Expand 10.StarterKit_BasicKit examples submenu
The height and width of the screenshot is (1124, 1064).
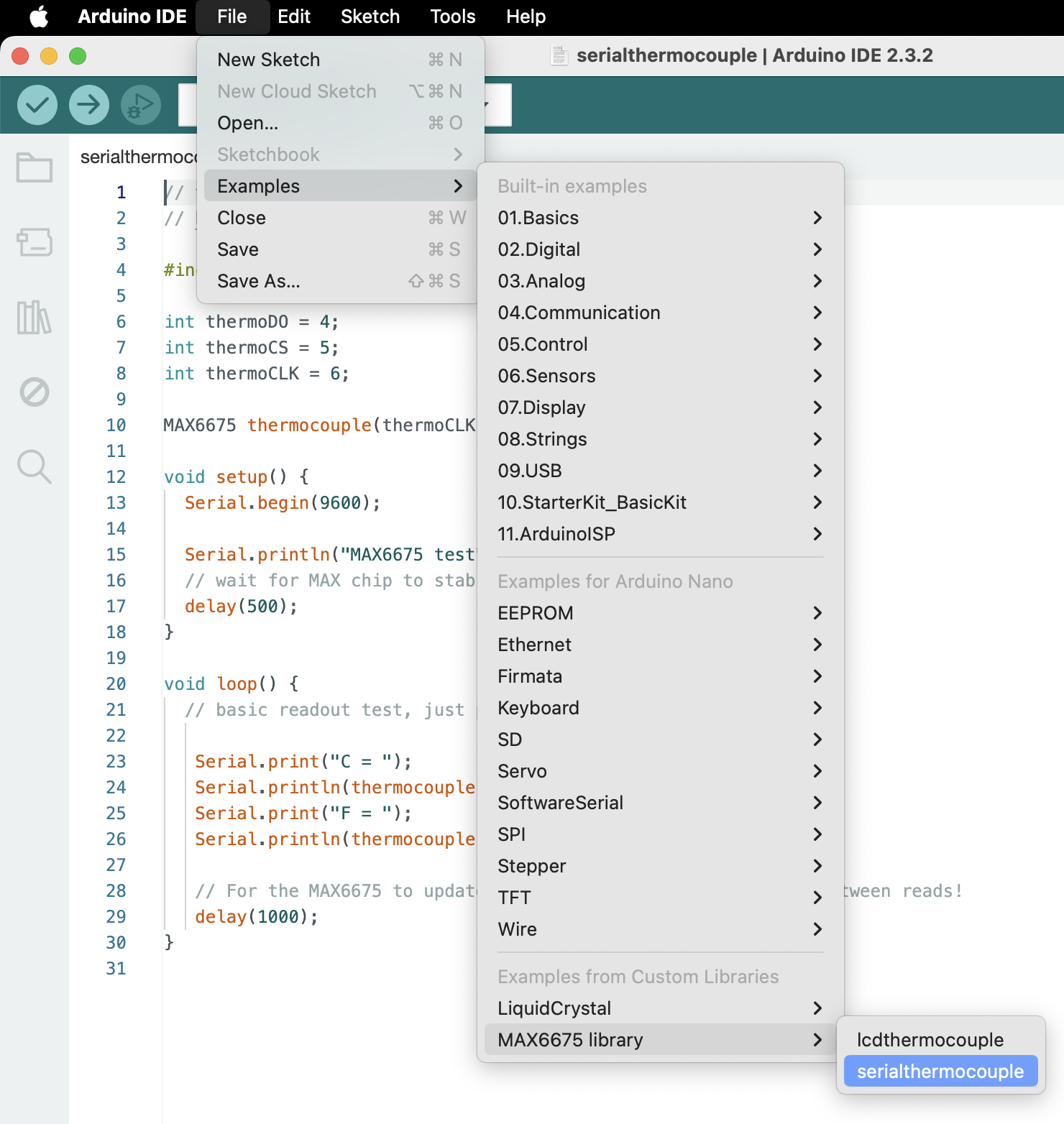[x=660, y=502]
